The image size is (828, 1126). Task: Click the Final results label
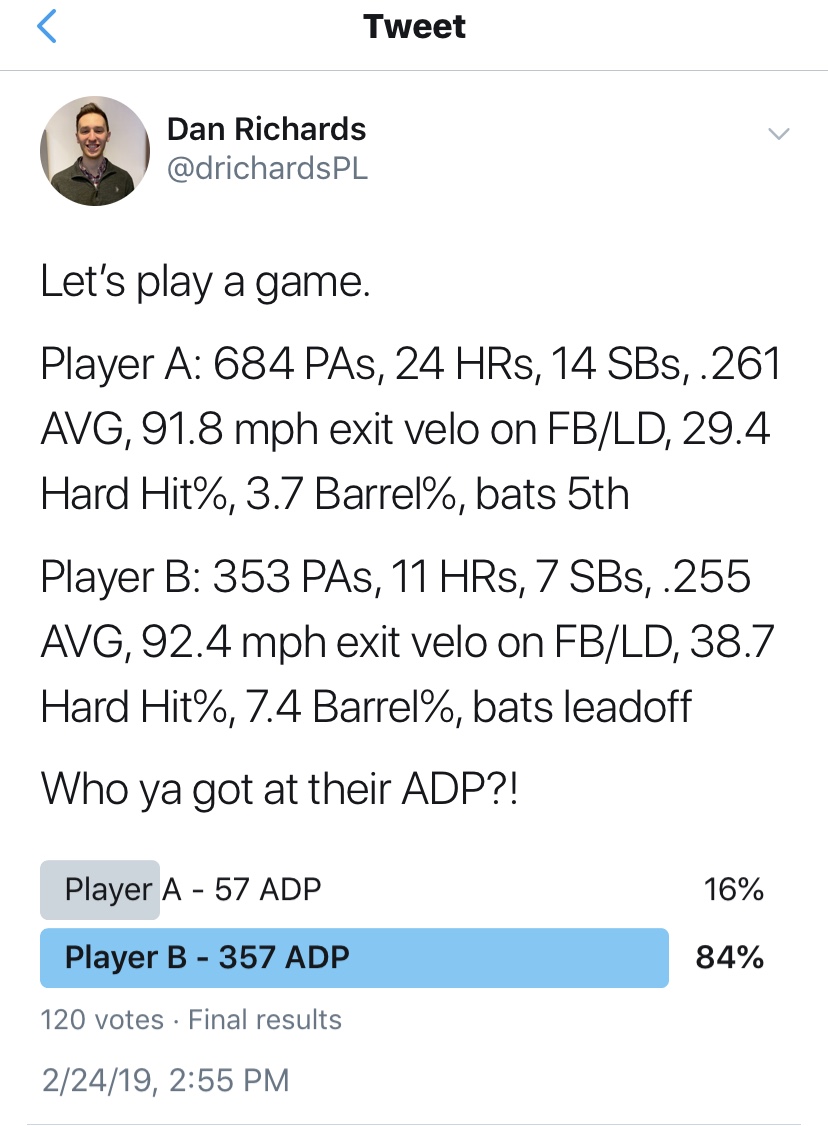click(265, 1020)
